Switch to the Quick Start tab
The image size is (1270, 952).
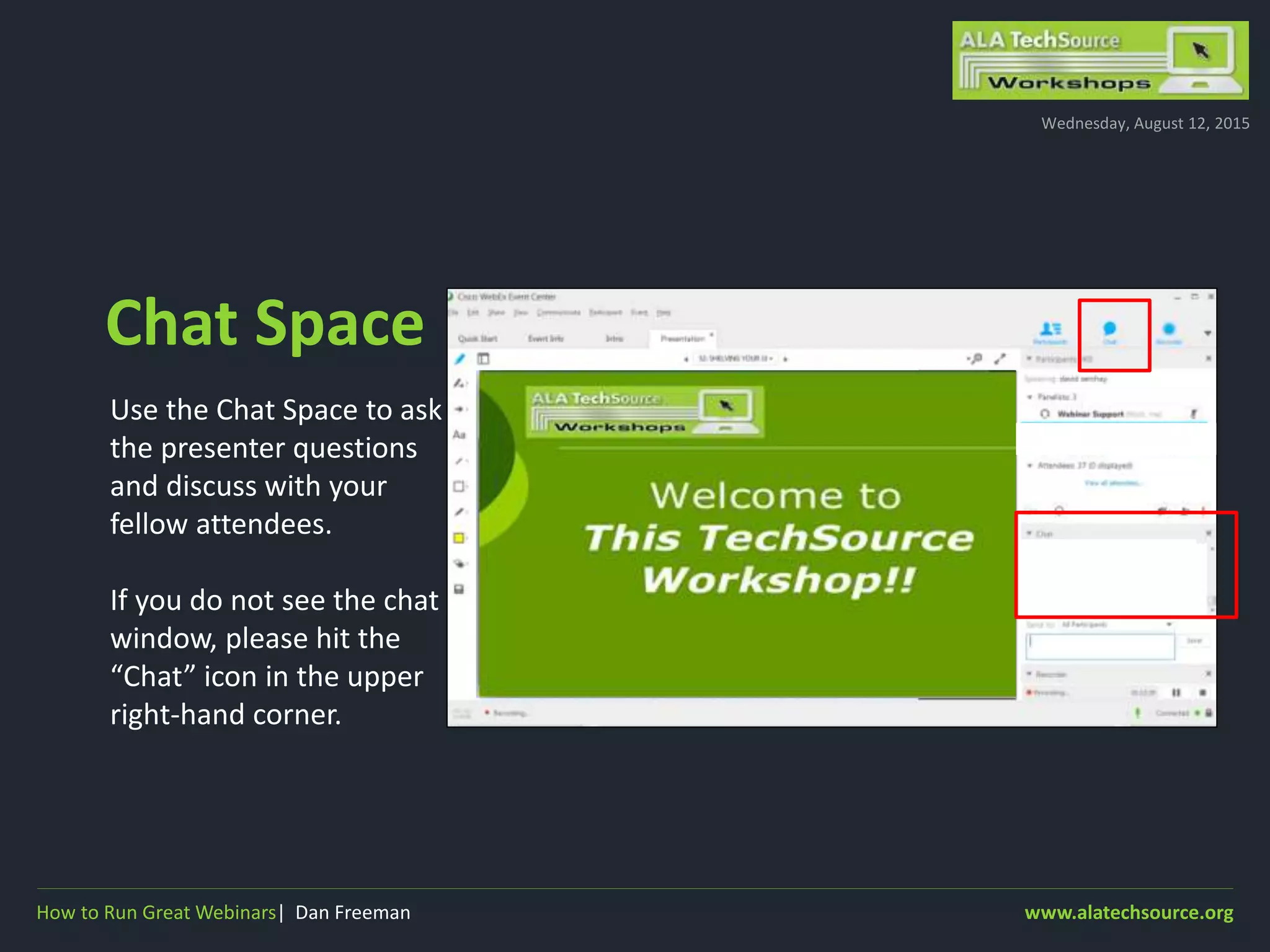(477, 338)
